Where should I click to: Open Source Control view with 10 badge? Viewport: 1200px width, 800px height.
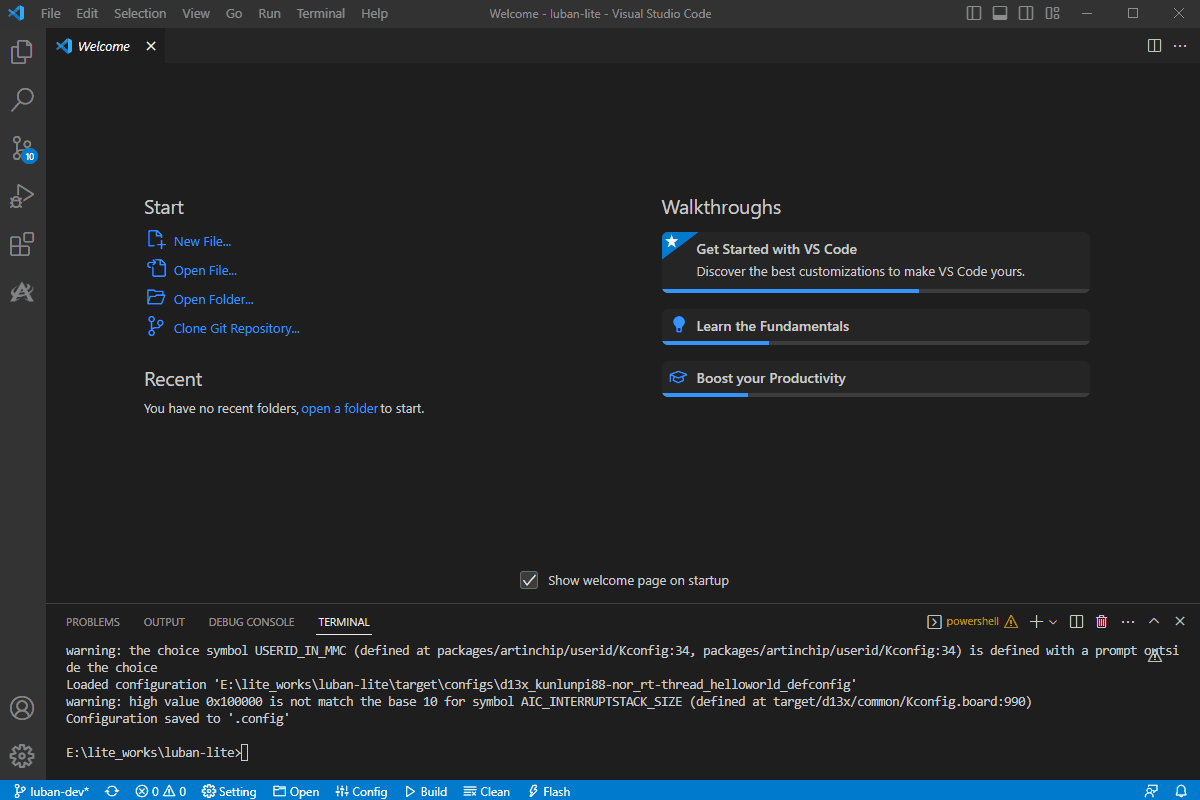coord(22,149)
